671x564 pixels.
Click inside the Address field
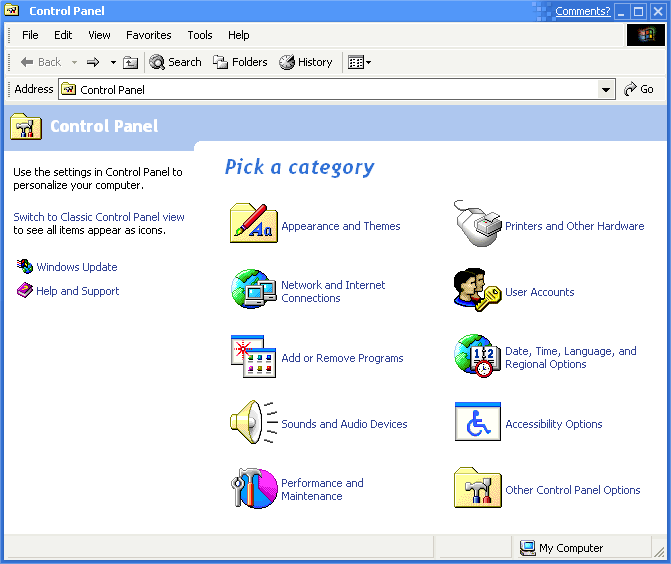coord(336,89)
